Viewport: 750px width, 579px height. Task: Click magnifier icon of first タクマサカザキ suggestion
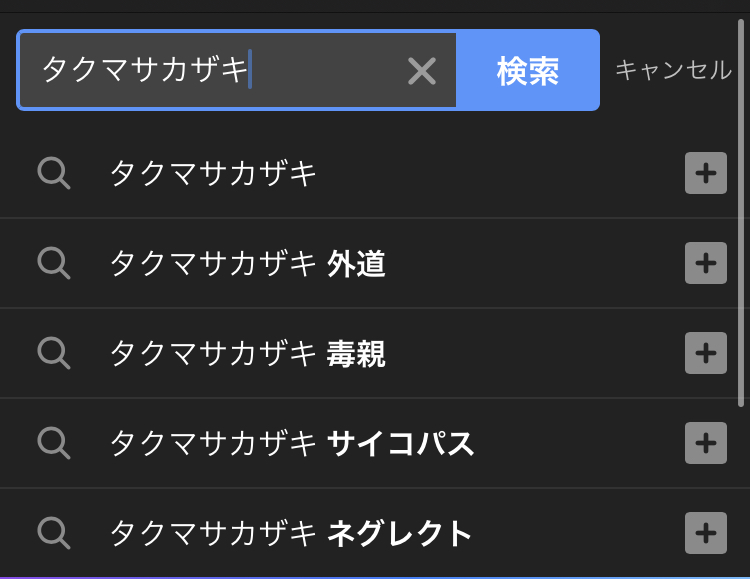(53, 173)
